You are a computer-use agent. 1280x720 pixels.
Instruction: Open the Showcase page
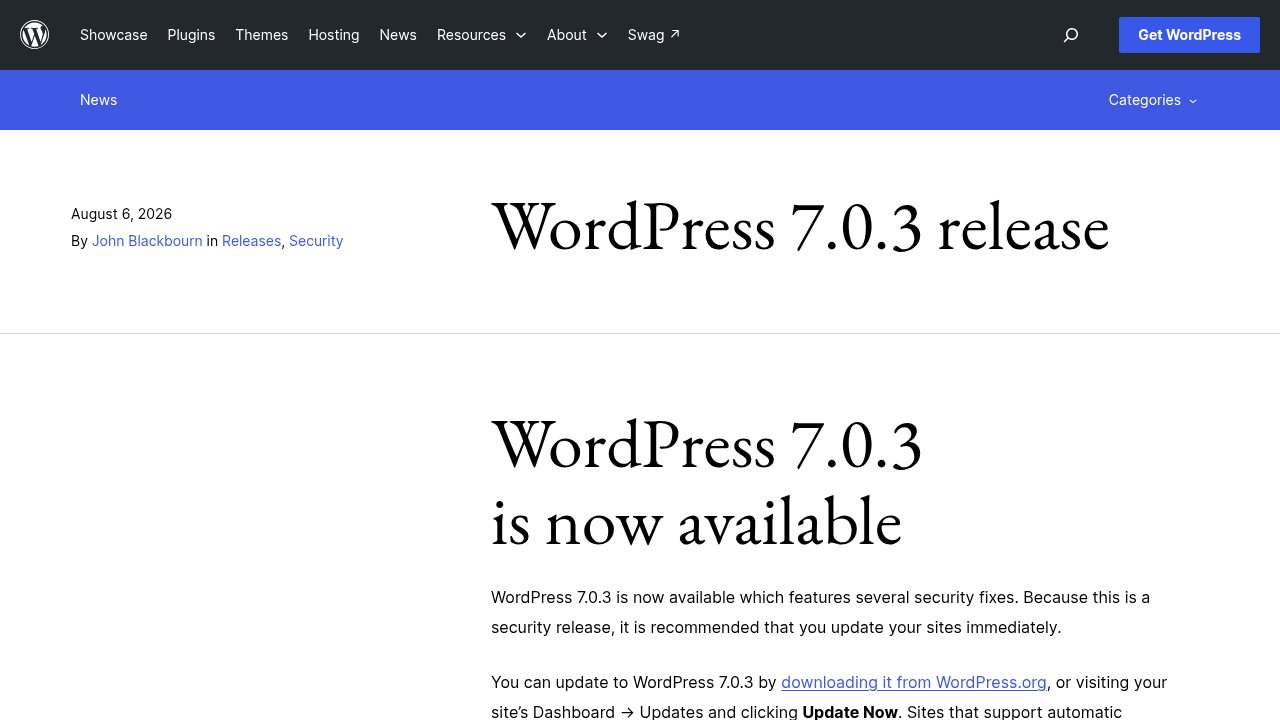114,35
